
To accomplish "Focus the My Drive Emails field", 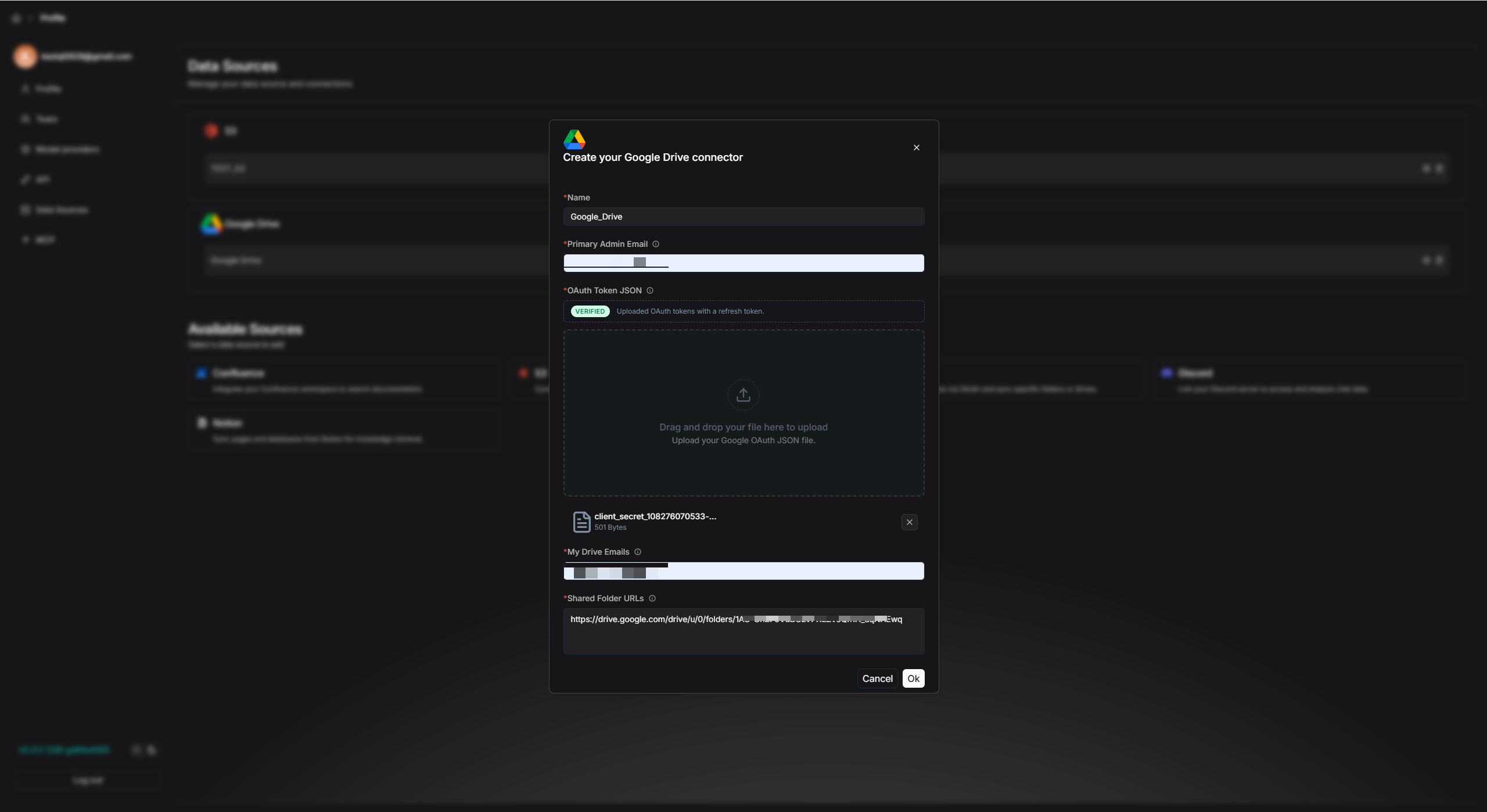I will (743, 571).
